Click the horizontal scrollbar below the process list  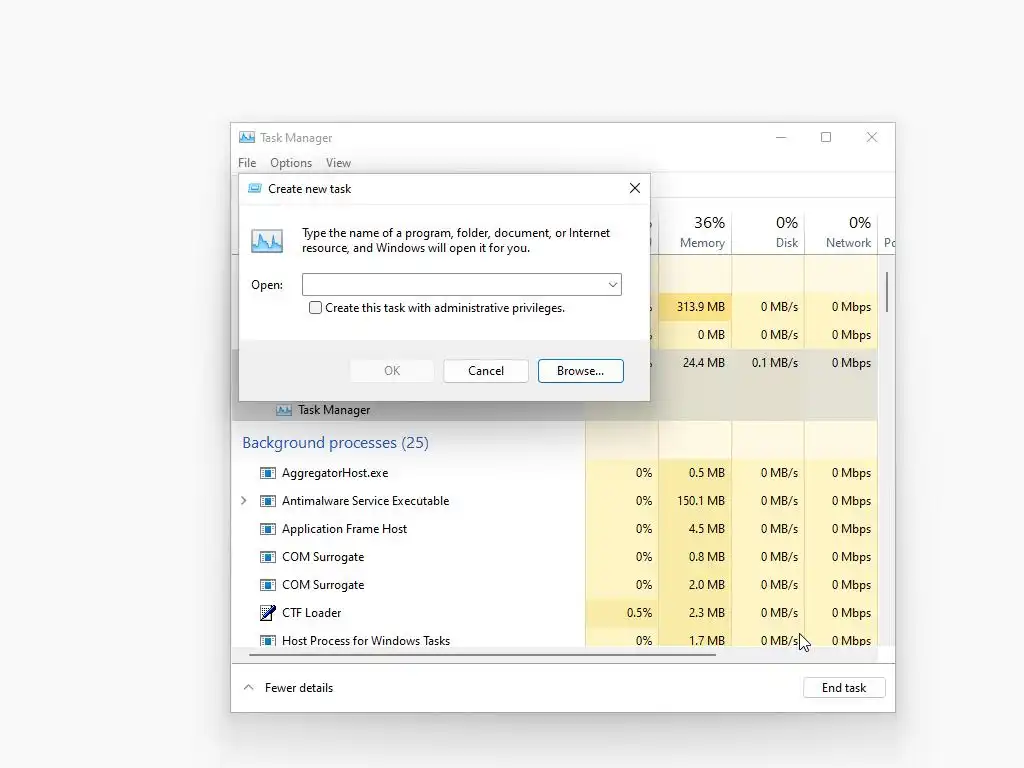point(482,654)
